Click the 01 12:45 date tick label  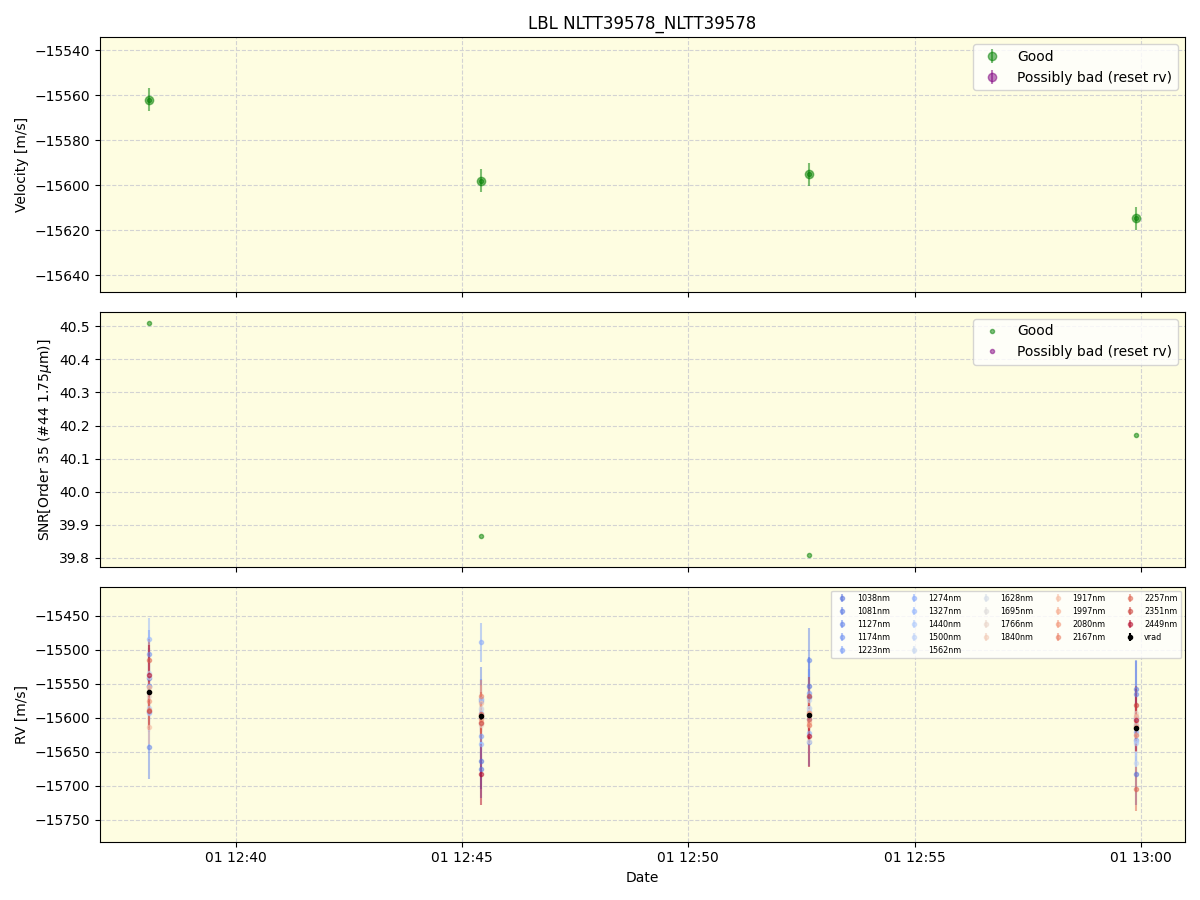[462, 857]
